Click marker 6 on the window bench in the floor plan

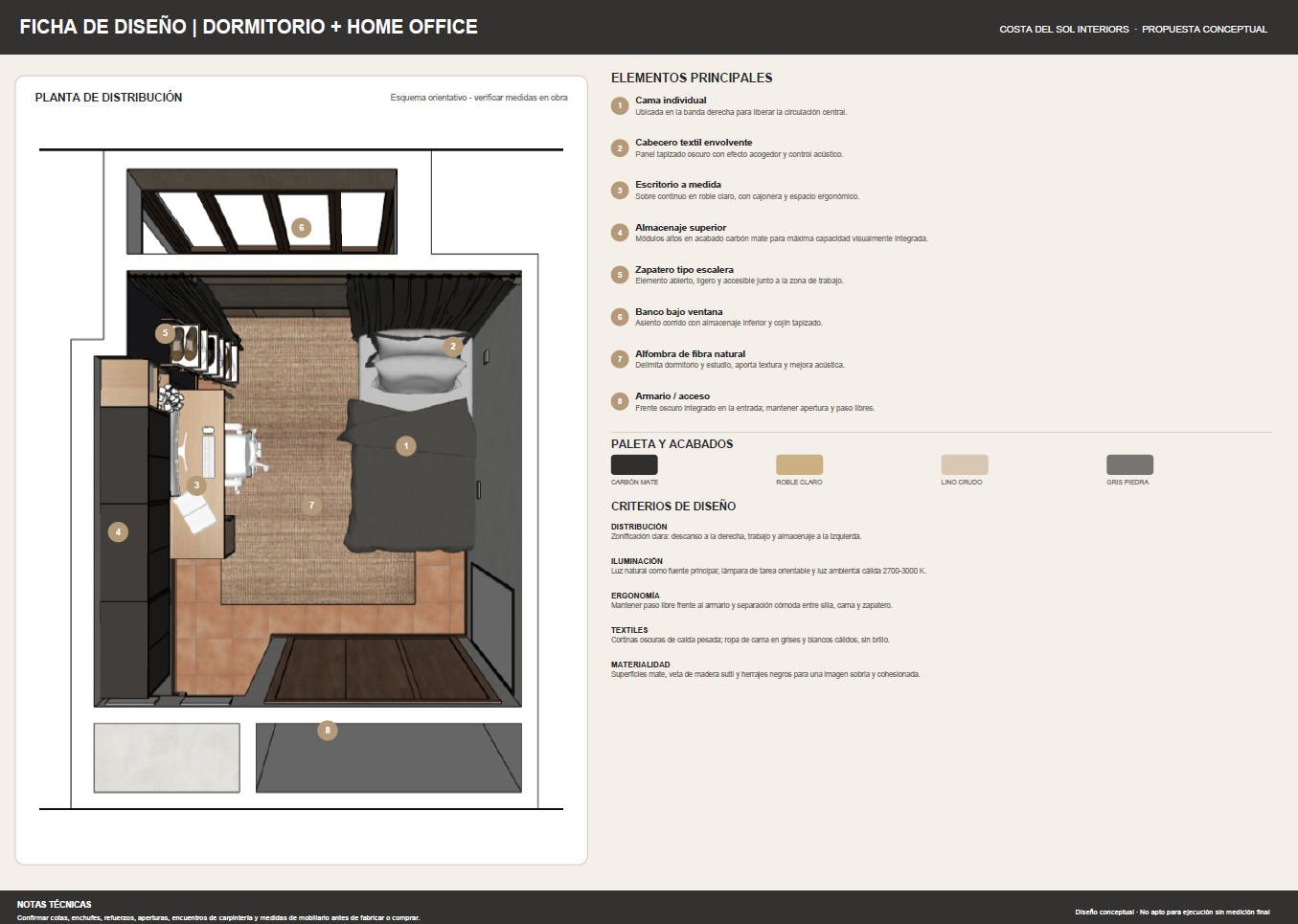click(x=301, y=227)
